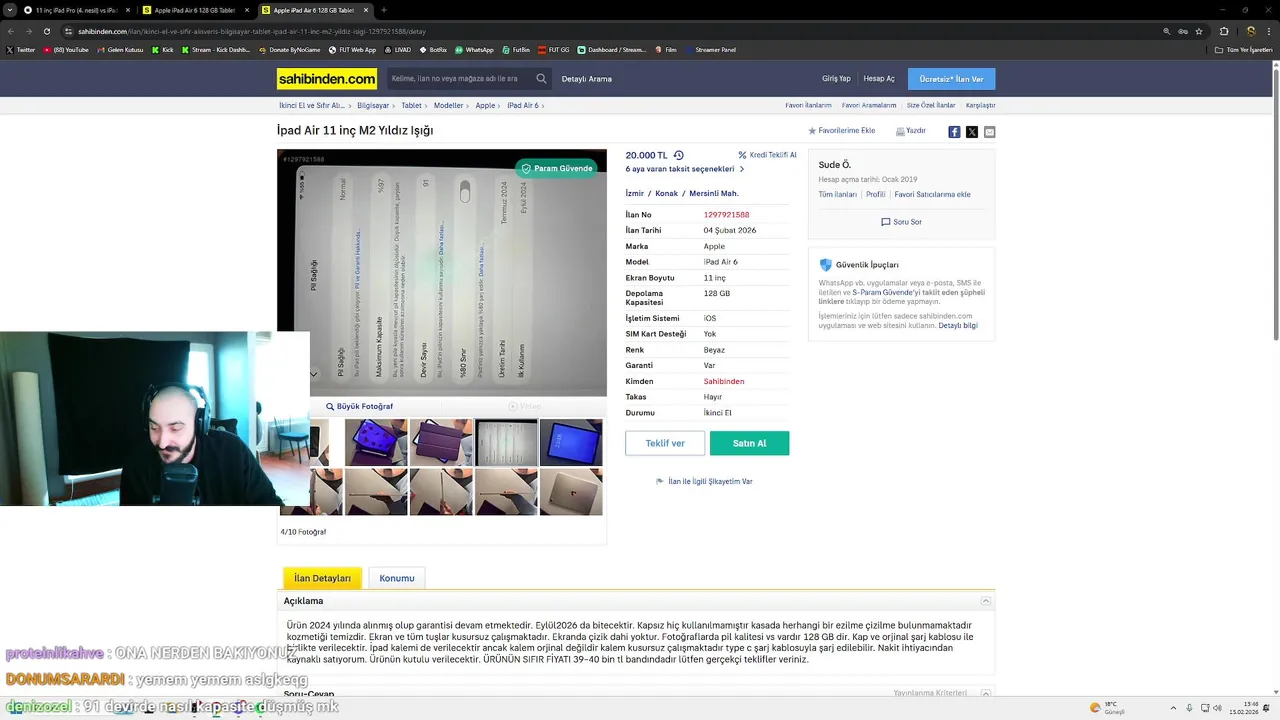Click the Konak district link

(x=667, y=193)
